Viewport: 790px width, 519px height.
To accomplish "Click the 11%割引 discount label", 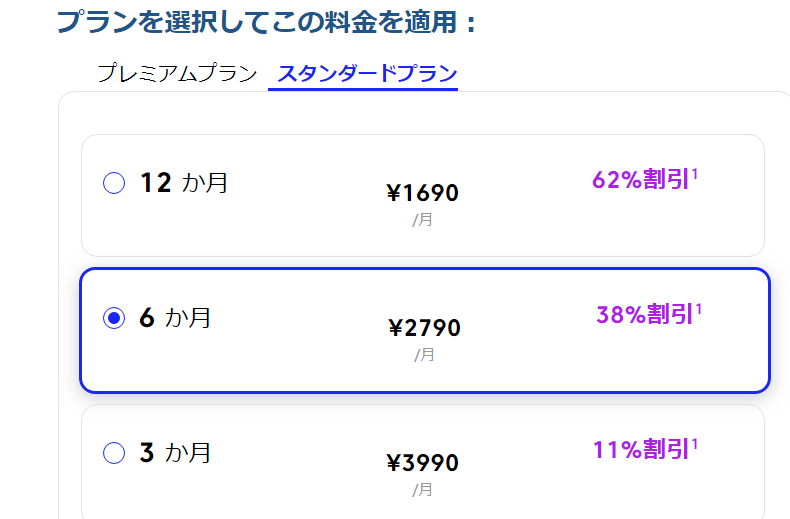I will click(641, 449).
